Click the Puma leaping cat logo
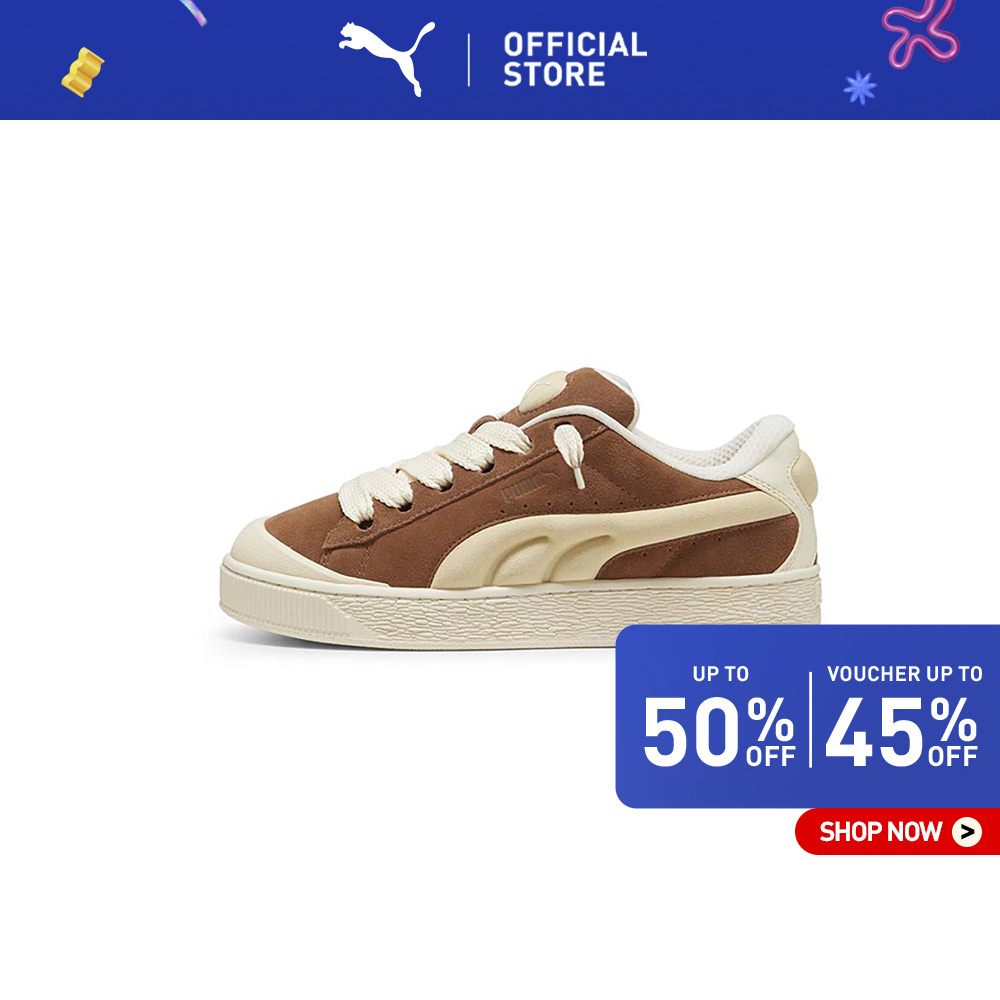This screenshot has width=1000, height=1000. click(386, 57)
